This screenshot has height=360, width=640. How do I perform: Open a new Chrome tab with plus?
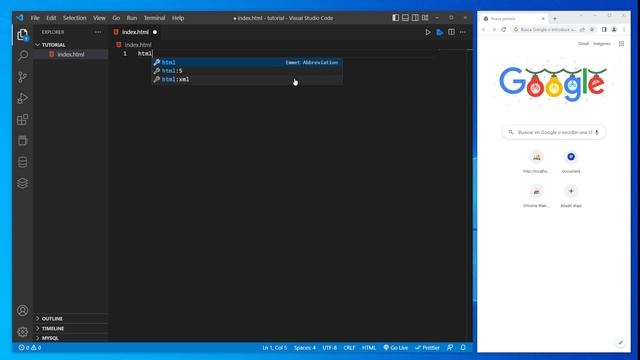click(555, 18)
